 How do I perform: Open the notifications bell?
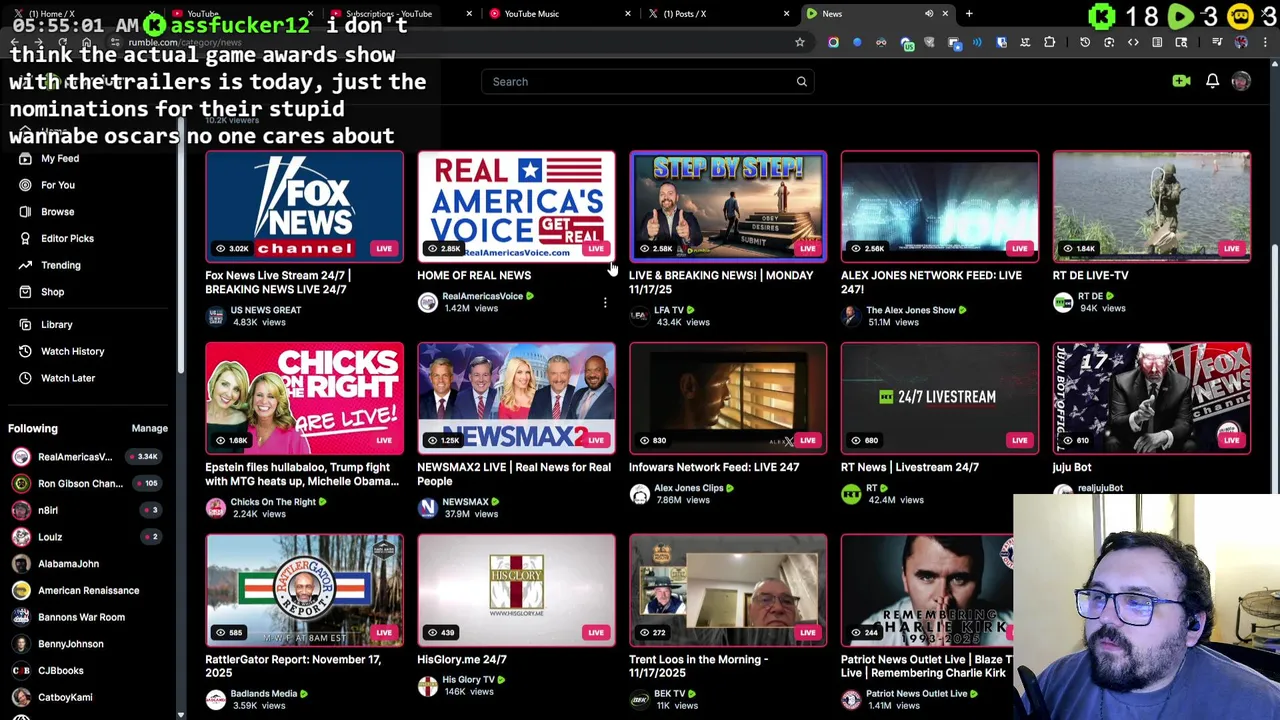1212,81
